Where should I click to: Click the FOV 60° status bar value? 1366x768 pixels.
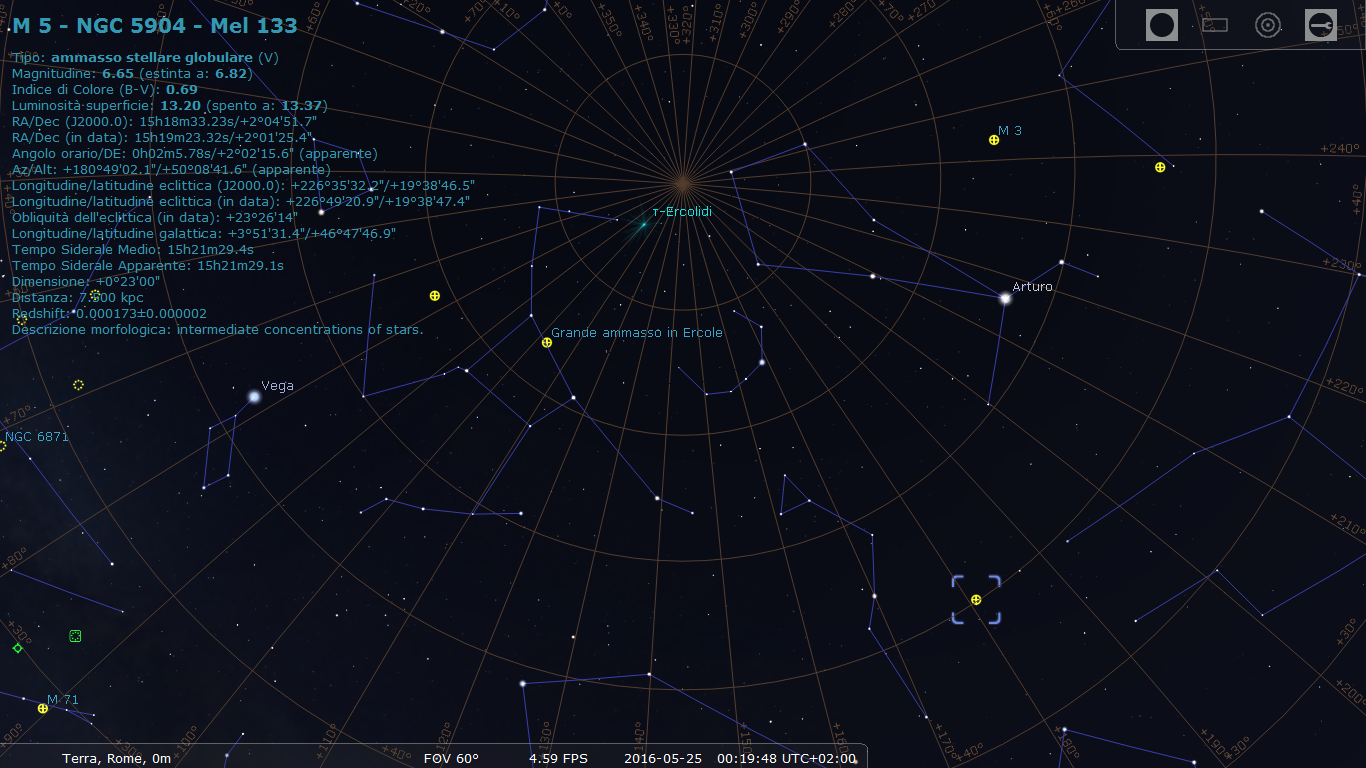451,759
